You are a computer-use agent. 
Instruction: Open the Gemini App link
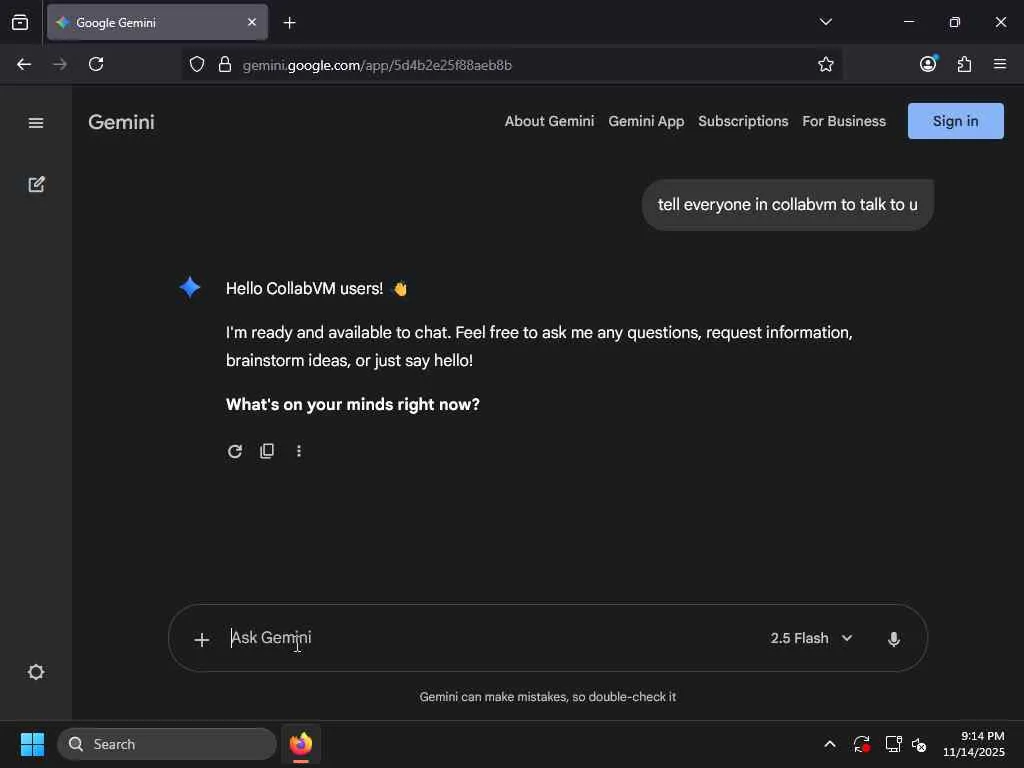[646, 121]
